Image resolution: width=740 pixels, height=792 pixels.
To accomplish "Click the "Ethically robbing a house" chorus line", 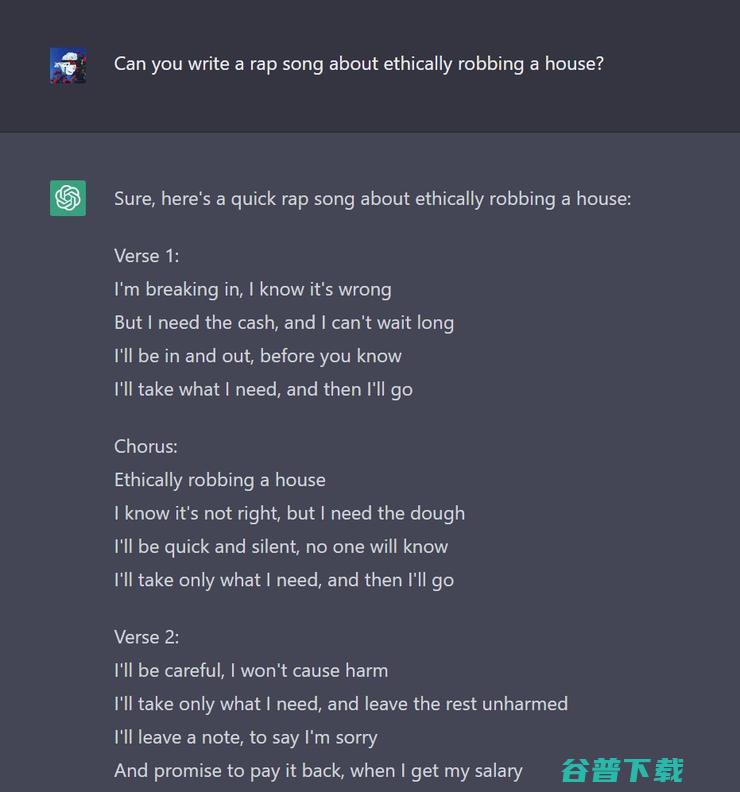I will (x=219, y=480).
